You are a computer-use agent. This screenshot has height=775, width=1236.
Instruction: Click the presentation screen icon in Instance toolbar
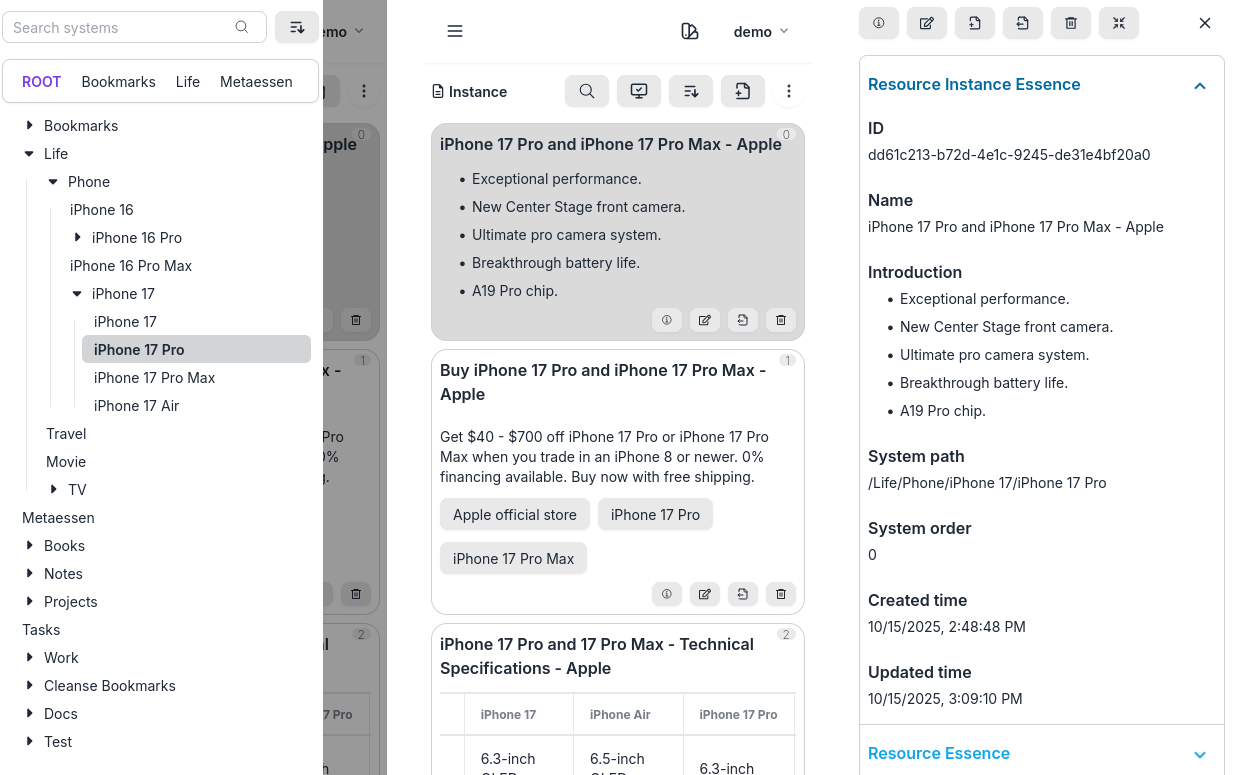pyautogui.click(x=639, y=91)
